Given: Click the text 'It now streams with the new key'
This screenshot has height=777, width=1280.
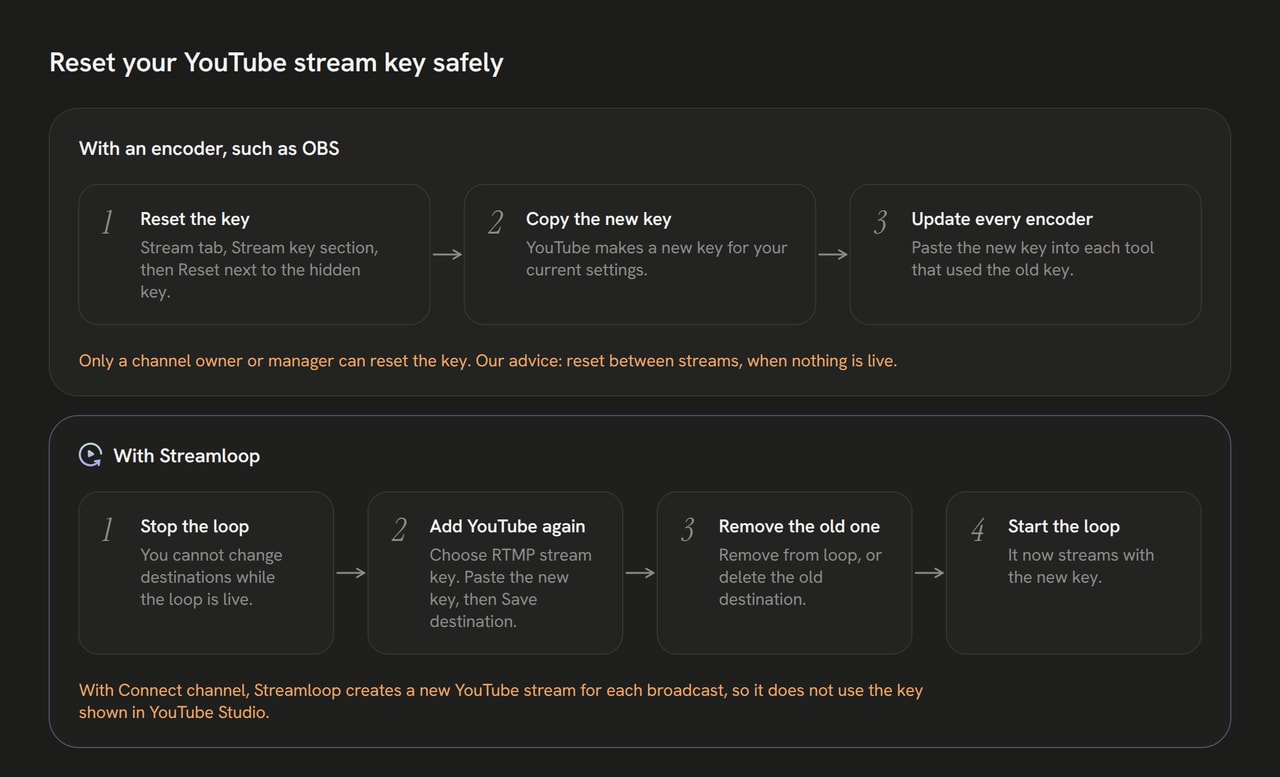Looking at the screenshot, I should click(1081, 566).
